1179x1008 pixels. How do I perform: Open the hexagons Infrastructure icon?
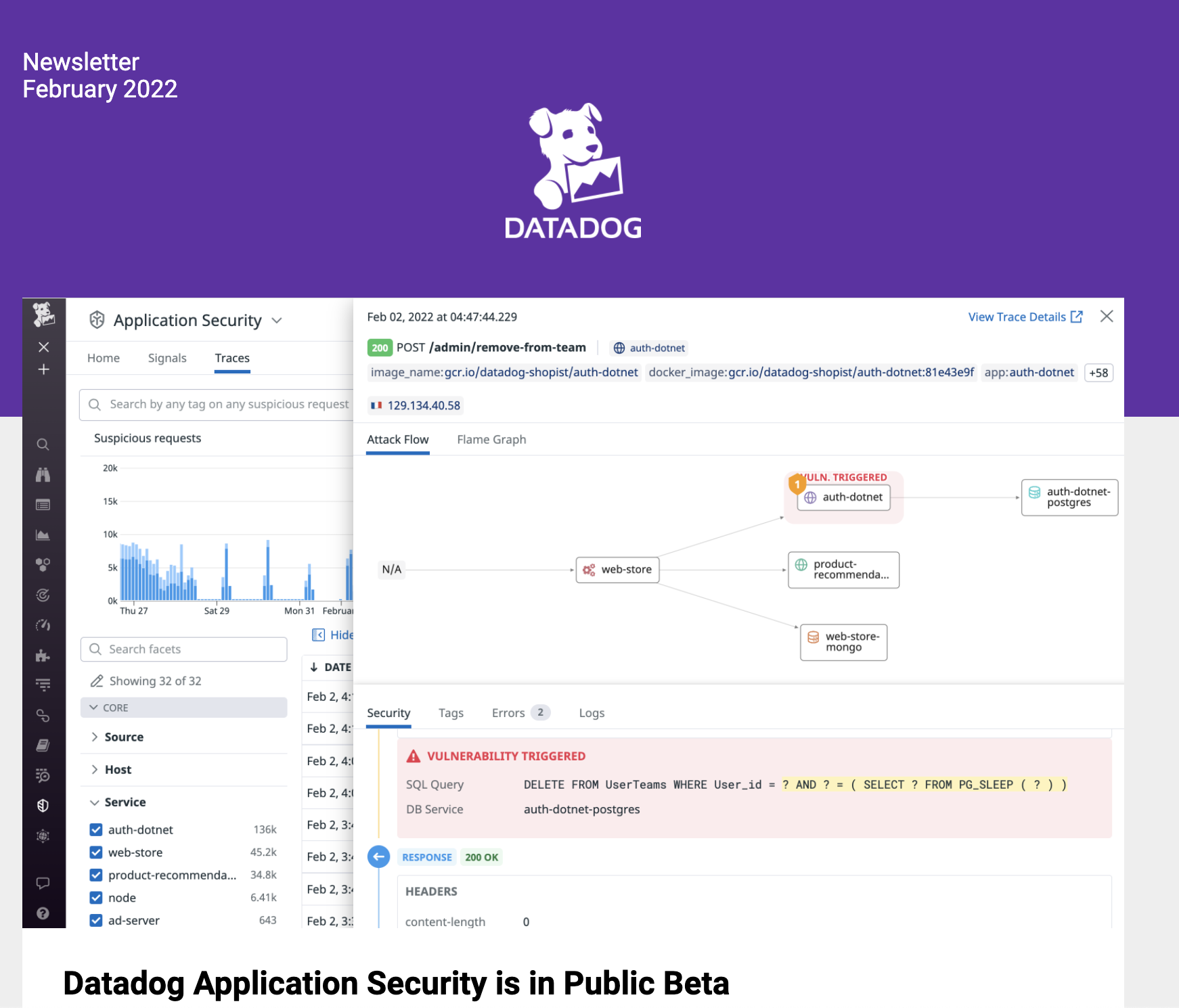[43, 565]
